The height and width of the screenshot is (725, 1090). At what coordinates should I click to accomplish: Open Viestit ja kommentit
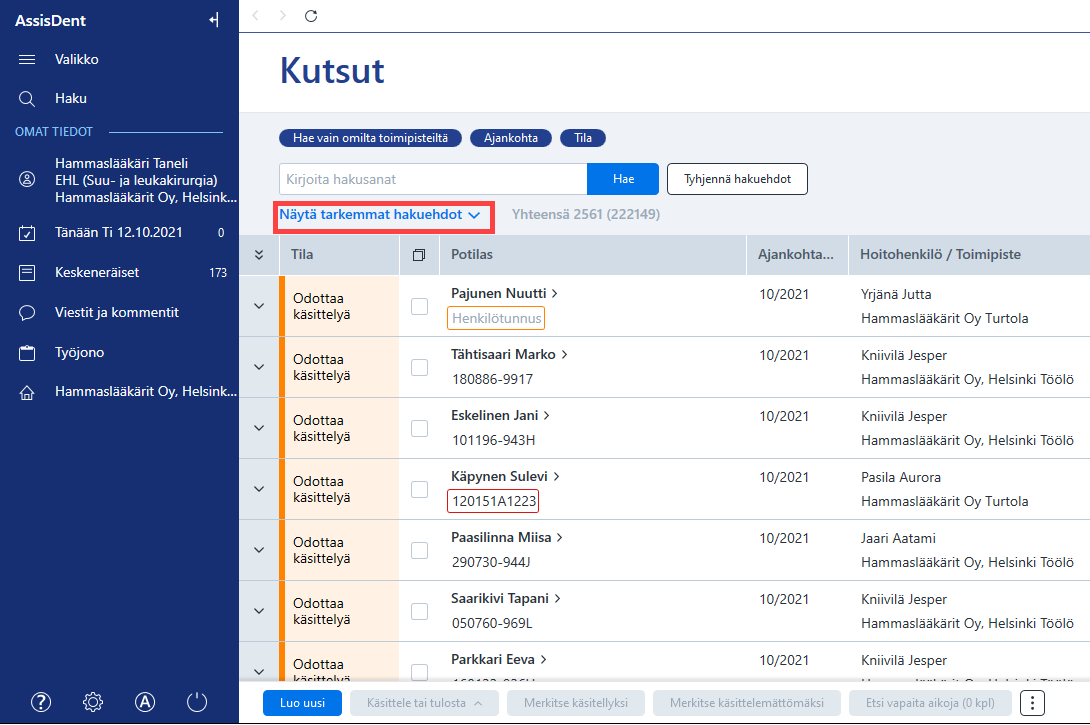[117, 313]
